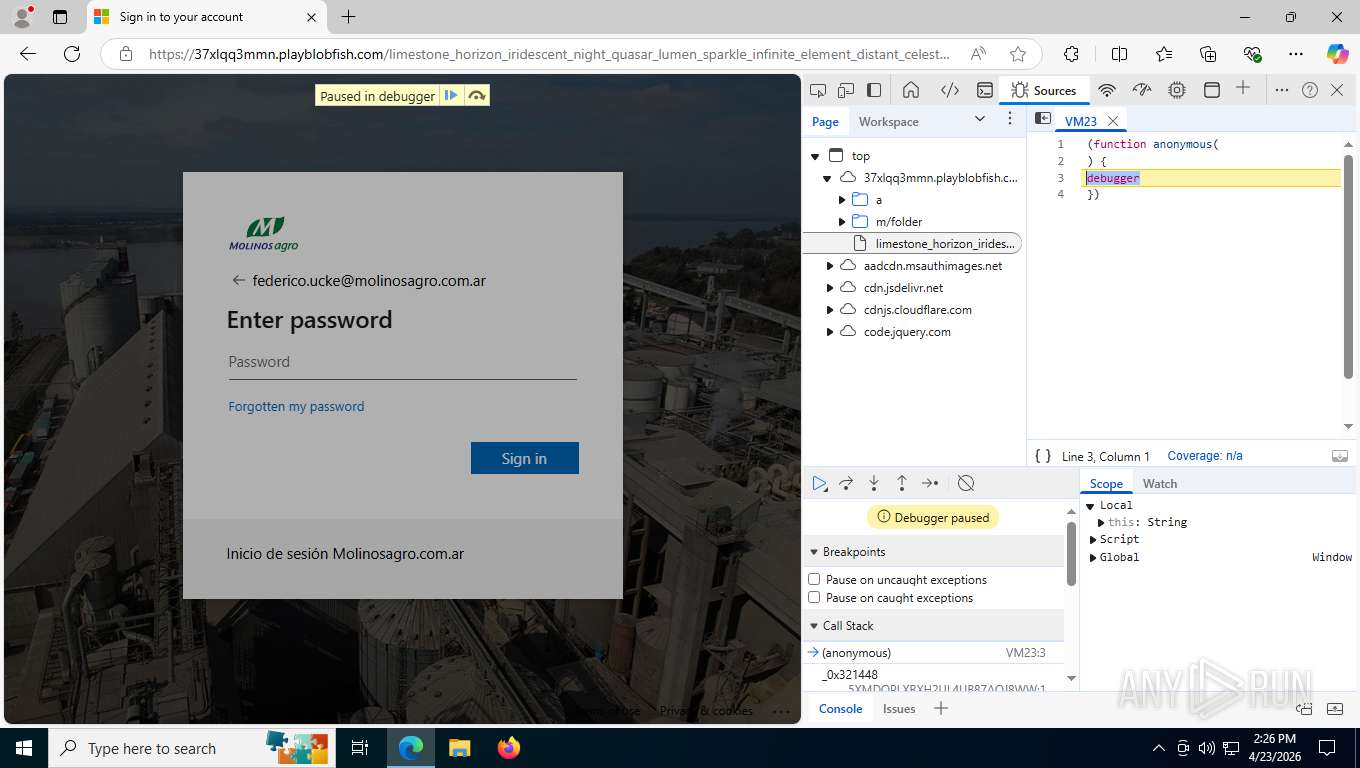Step over from the page overlay button

(x=477, y=96)
